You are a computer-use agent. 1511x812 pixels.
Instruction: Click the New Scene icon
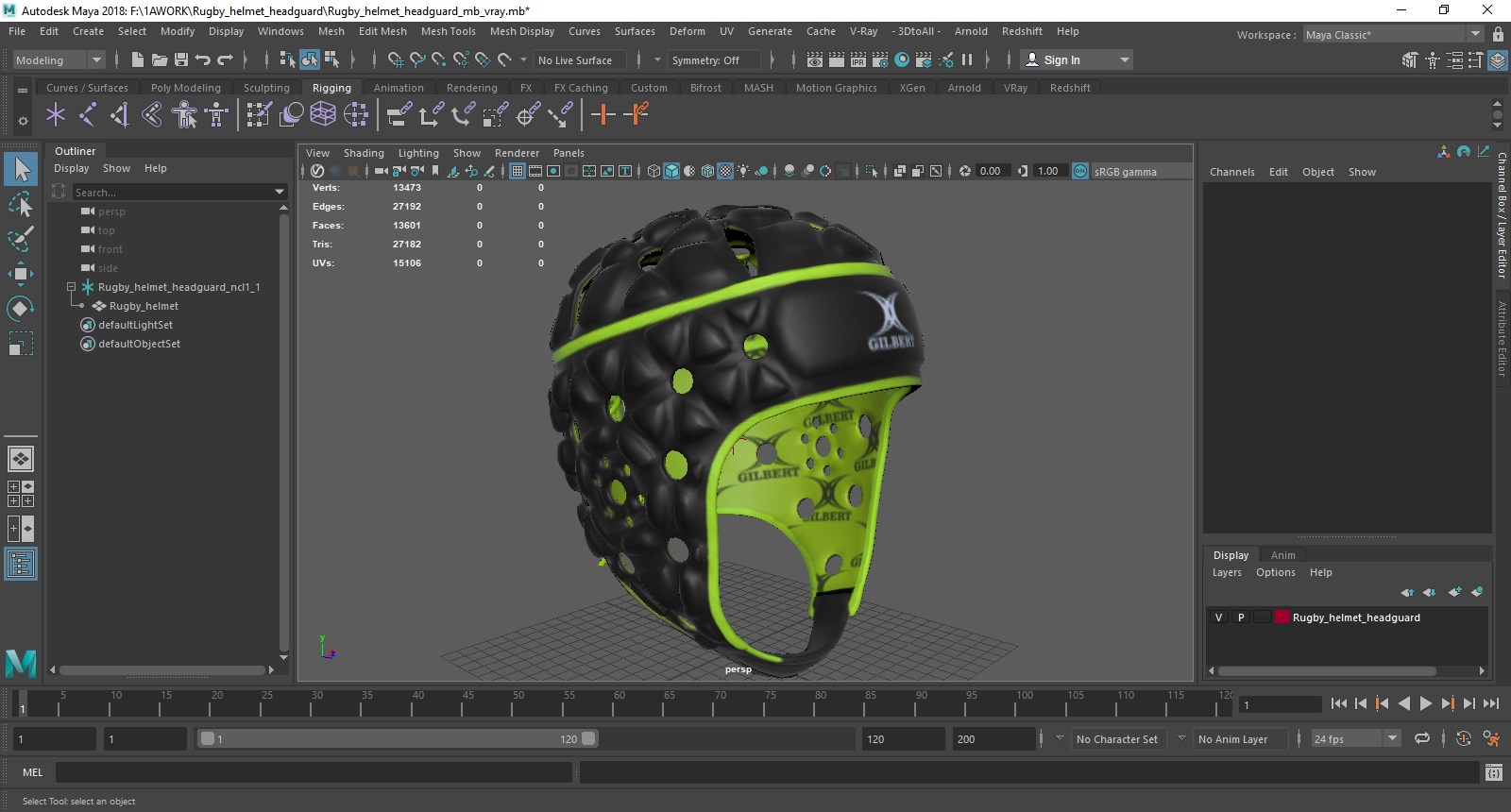click(138, 59)
